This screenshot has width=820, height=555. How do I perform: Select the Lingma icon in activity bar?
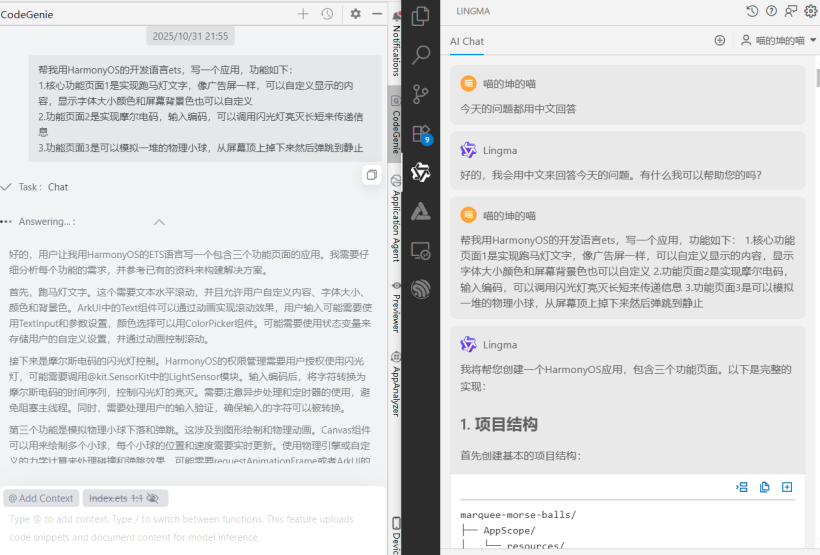[421, 172]
